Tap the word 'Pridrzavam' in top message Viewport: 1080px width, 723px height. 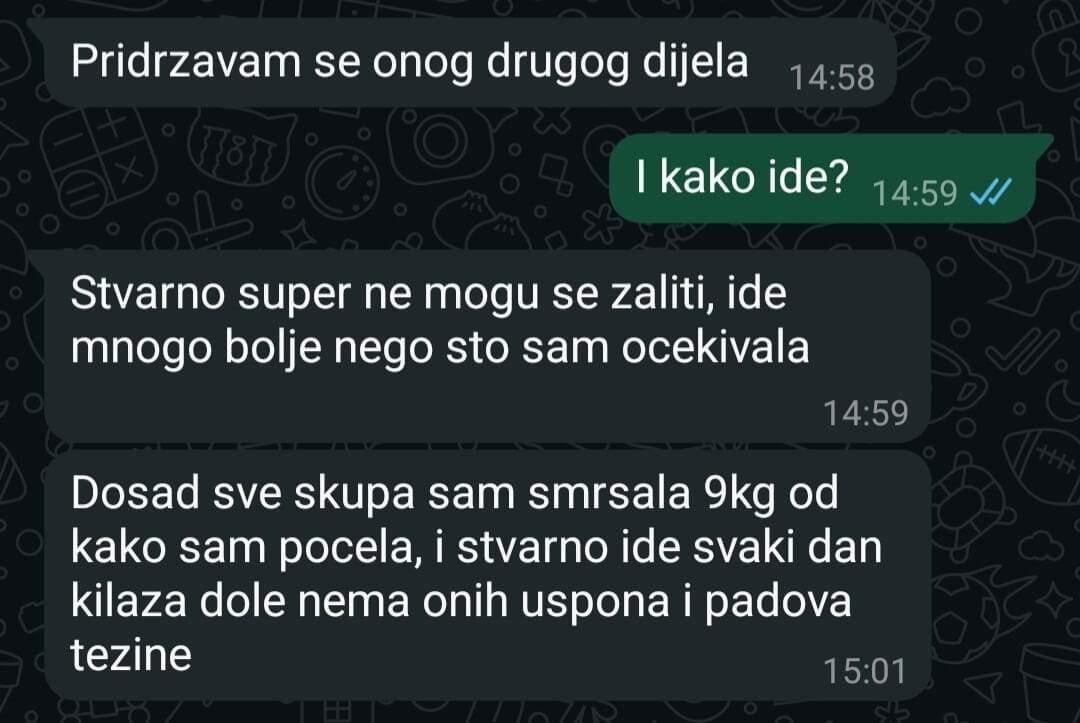coord(186,62)
